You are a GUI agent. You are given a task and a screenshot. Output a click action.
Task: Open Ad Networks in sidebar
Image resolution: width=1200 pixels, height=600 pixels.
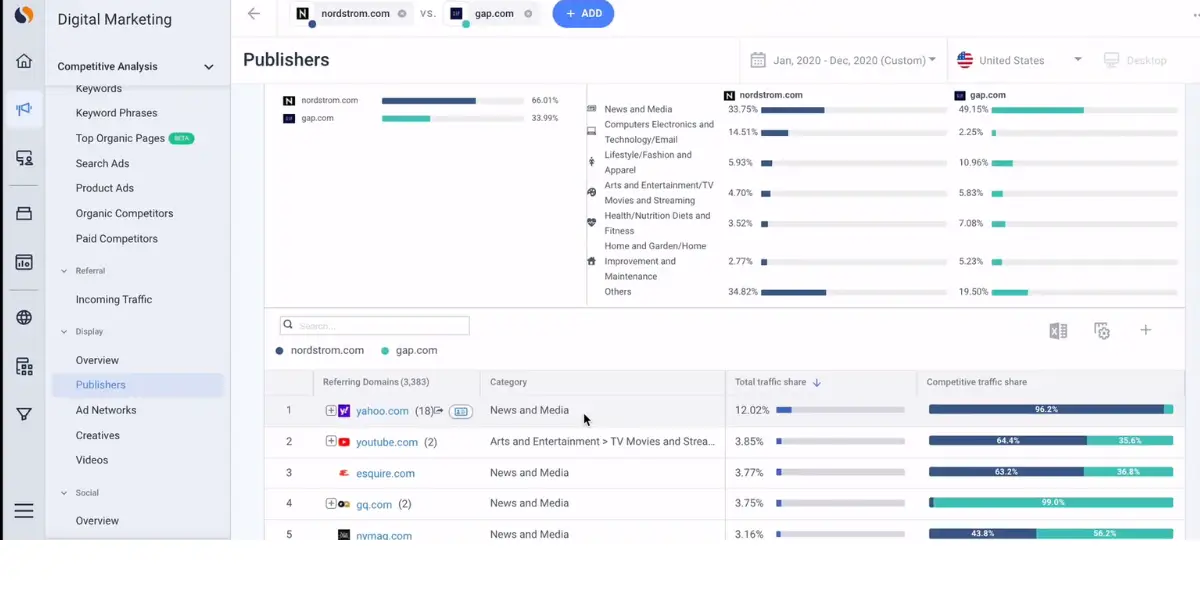coord(106,410)
